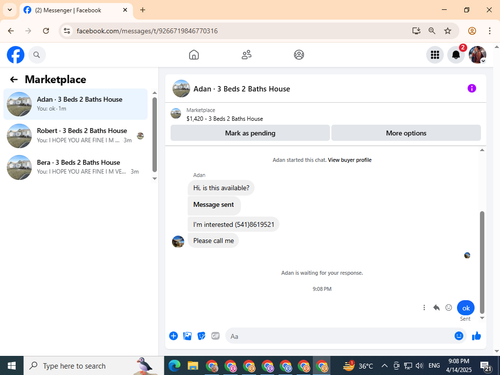This screenshot has width=500, height=375.
Task: Choose a GIF from the GIF icon
Action: pyautogui.click(x=215, y=336)
